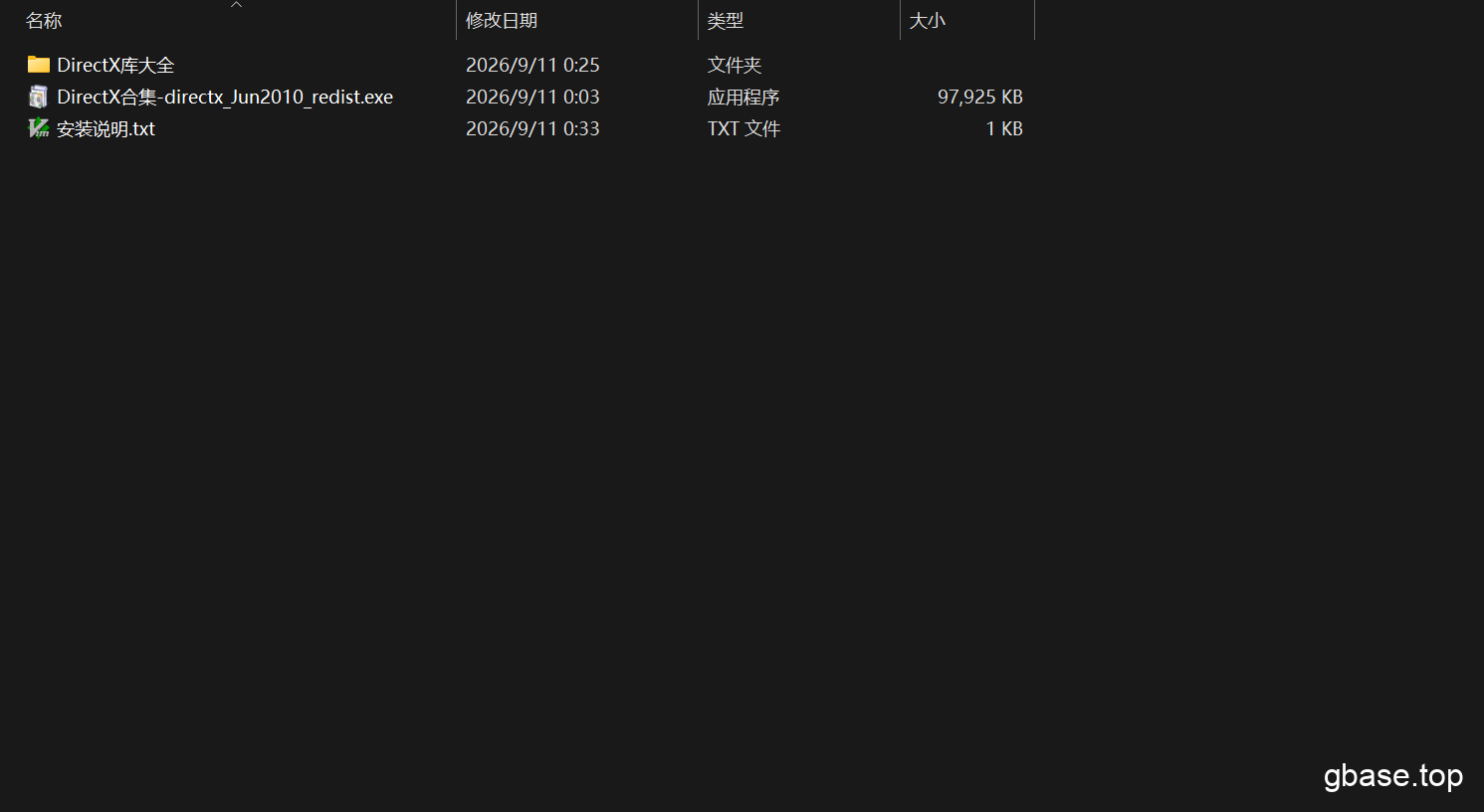The image size is (1484, 812).
Task: Click the type cell TXT 文件
Action: 743,128
